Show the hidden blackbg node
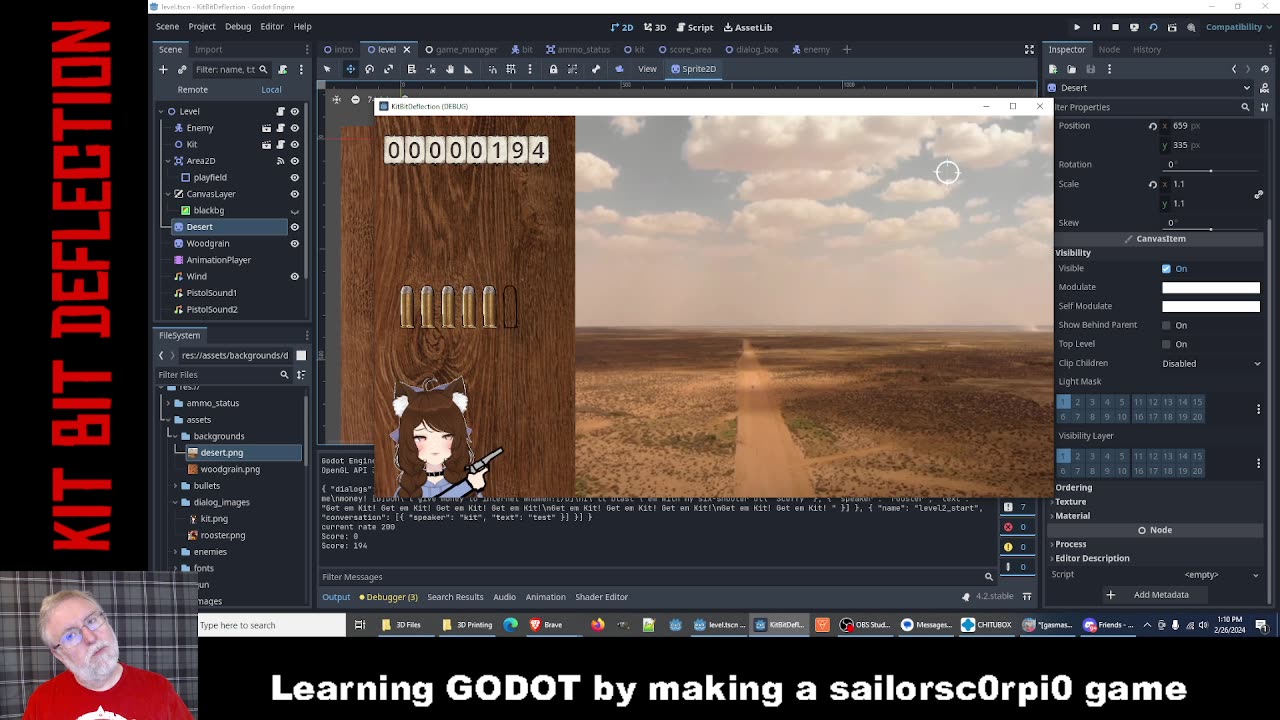The width and height of the screenshot is (1280, 720). (x=294, y=210)
